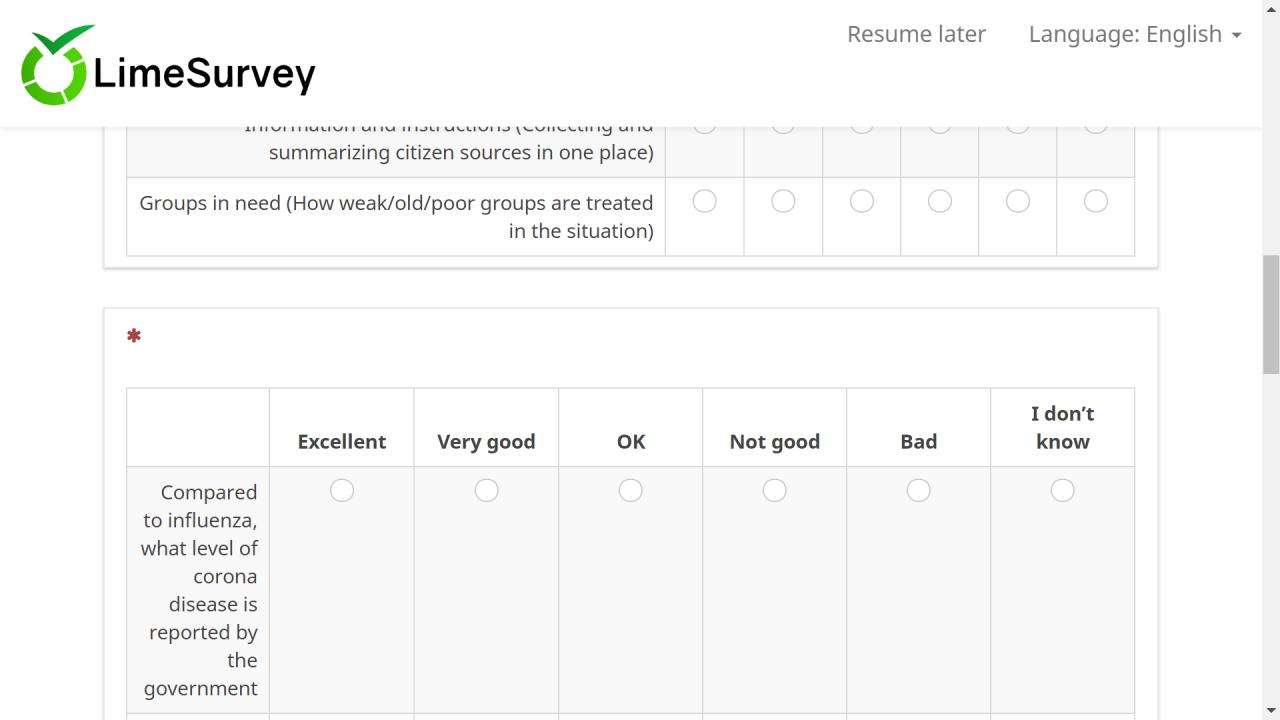Click Resume later link
The width and height of the screenshot is (1280, 720).
(916, 34)
